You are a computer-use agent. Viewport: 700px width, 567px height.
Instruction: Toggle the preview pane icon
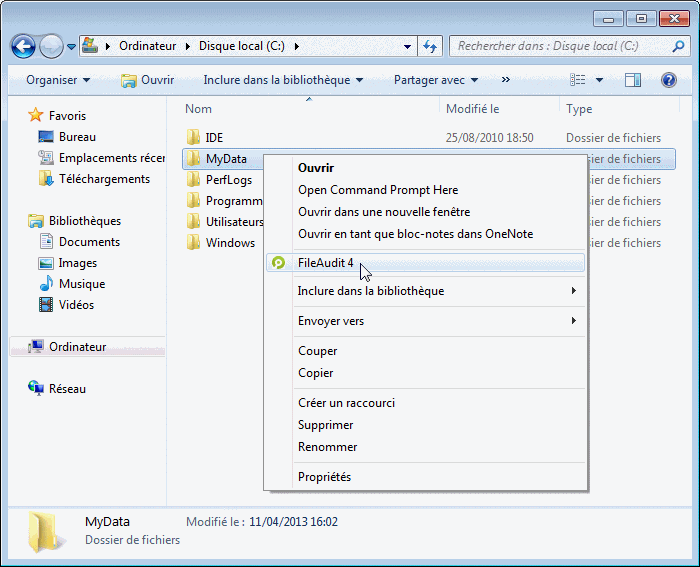[632, 80]
